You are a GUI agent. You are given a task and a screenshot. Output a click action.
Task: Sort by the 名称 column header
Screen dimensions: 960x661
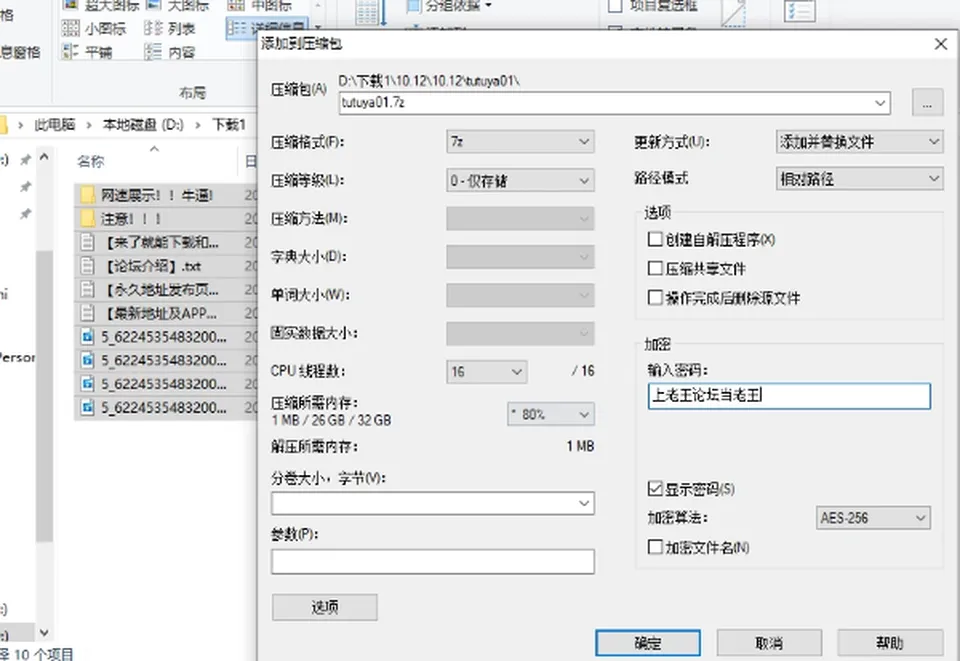(x=91, y=162)
